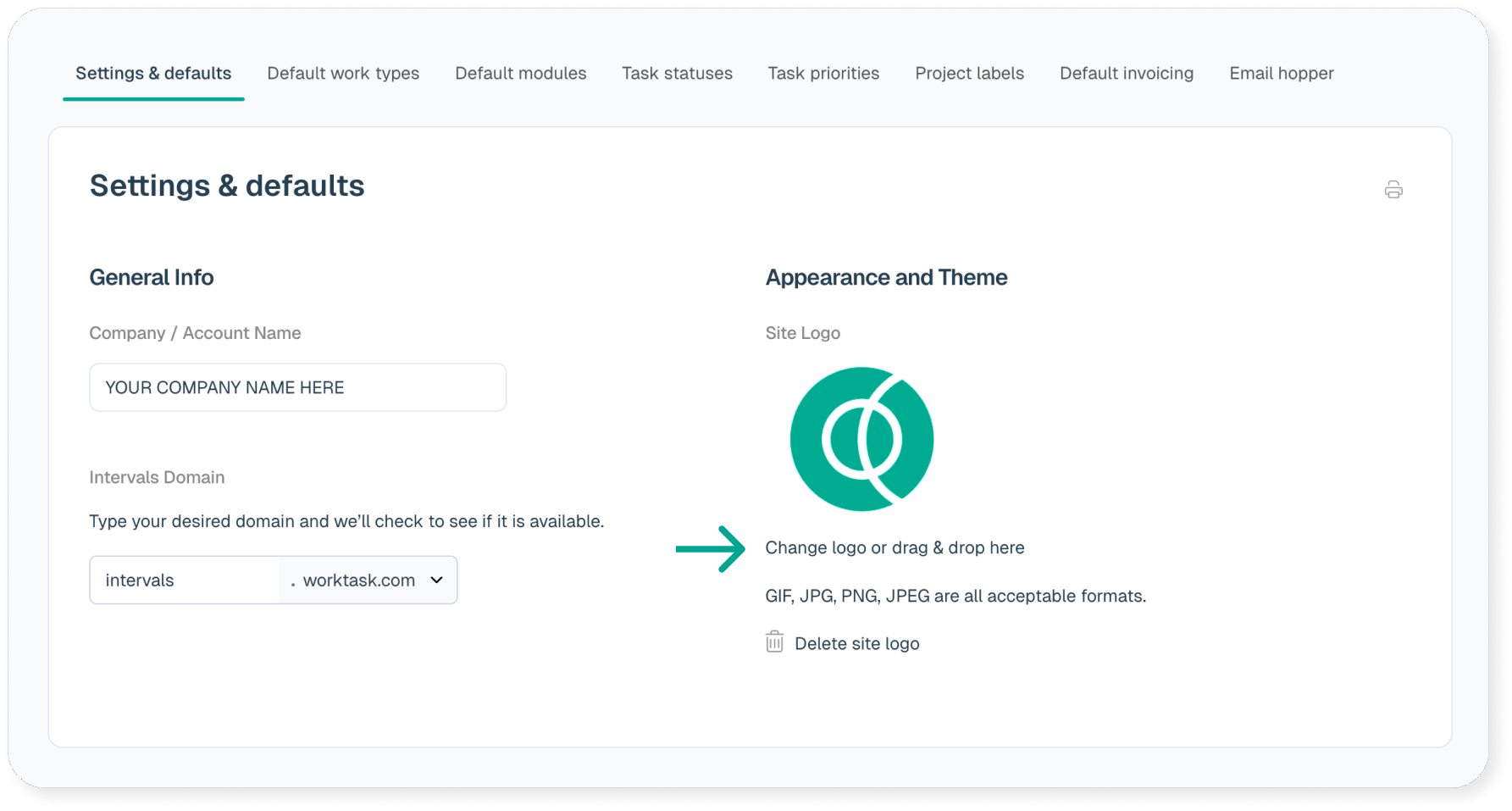The image size is (1512, 811).
Task: Go to the Task statuses tab
Action: (677, 74)
